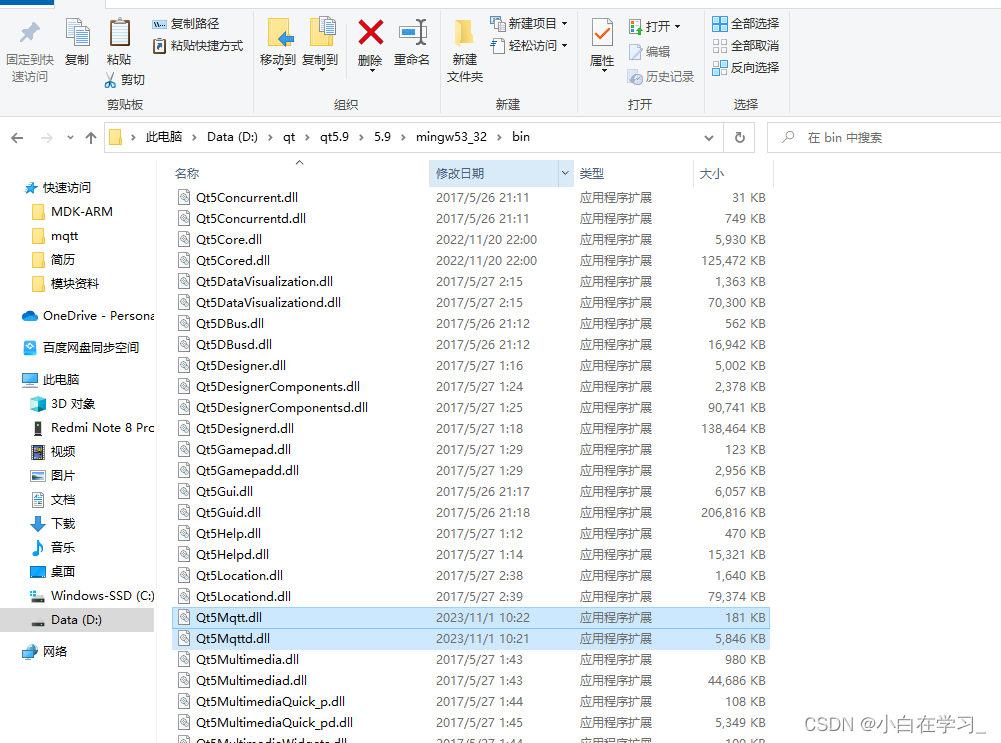Select the Qt5Gui.dll file

[x=470, y=492]
